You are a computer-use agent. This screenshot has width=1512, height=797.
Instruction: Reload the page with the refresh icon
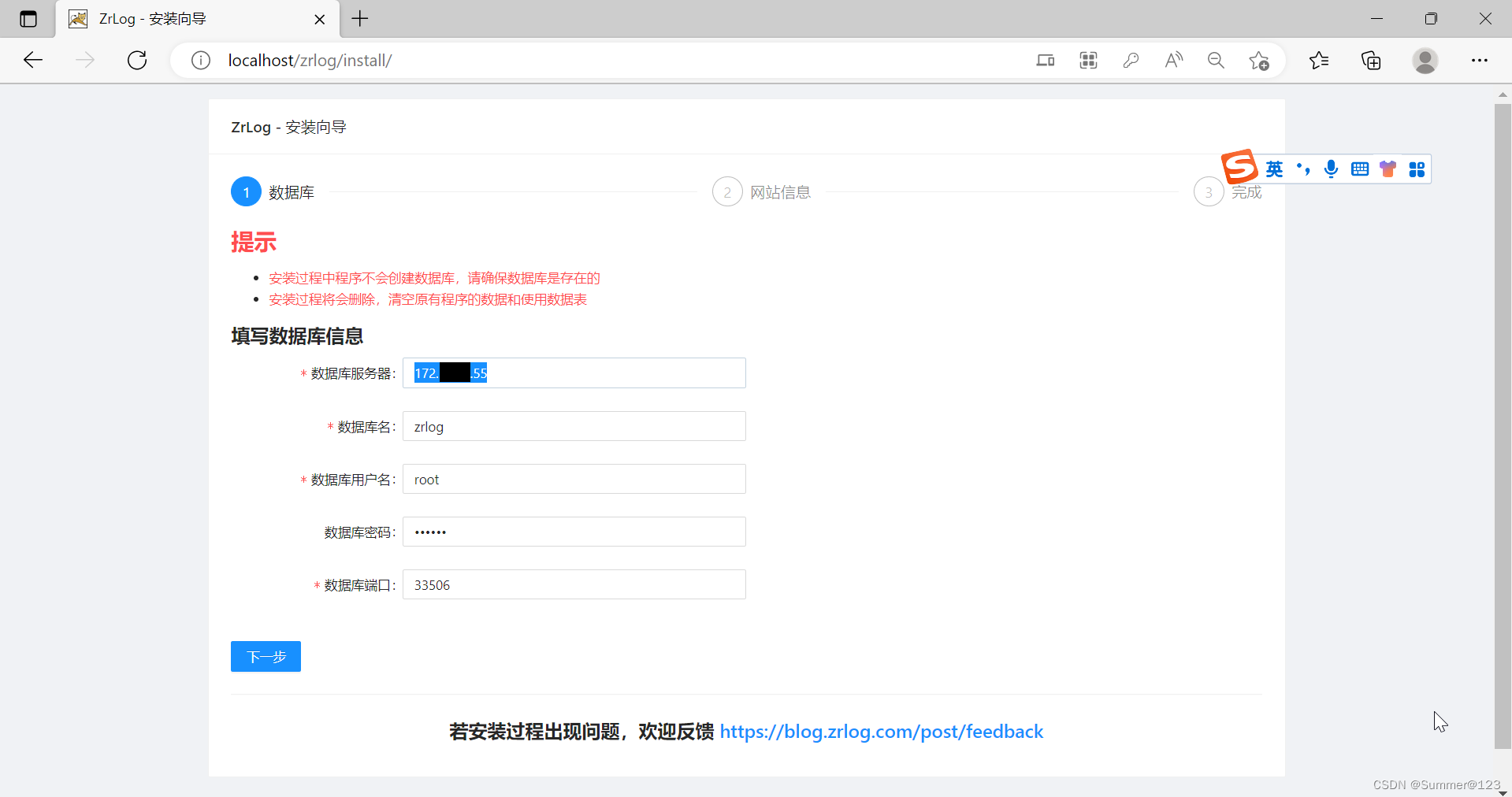[137, 60]
